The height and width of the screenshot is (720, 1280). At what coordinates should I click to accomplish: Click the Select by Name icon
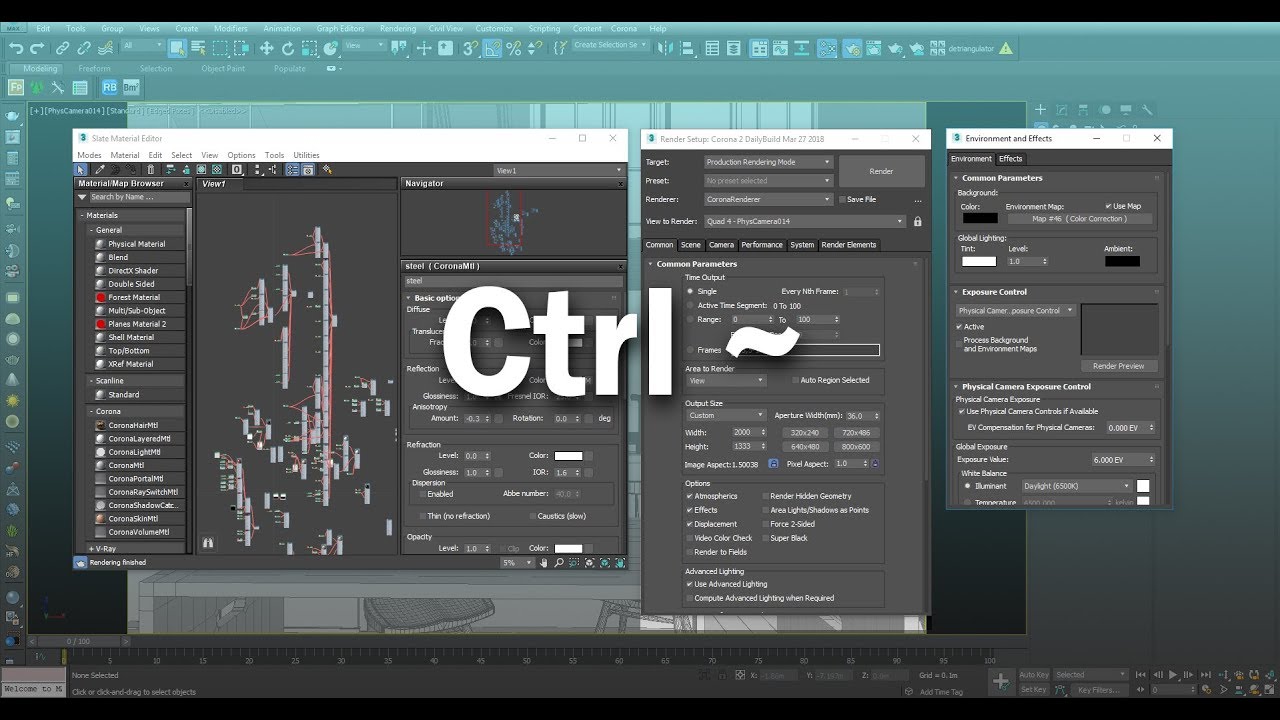pos(198,48)
